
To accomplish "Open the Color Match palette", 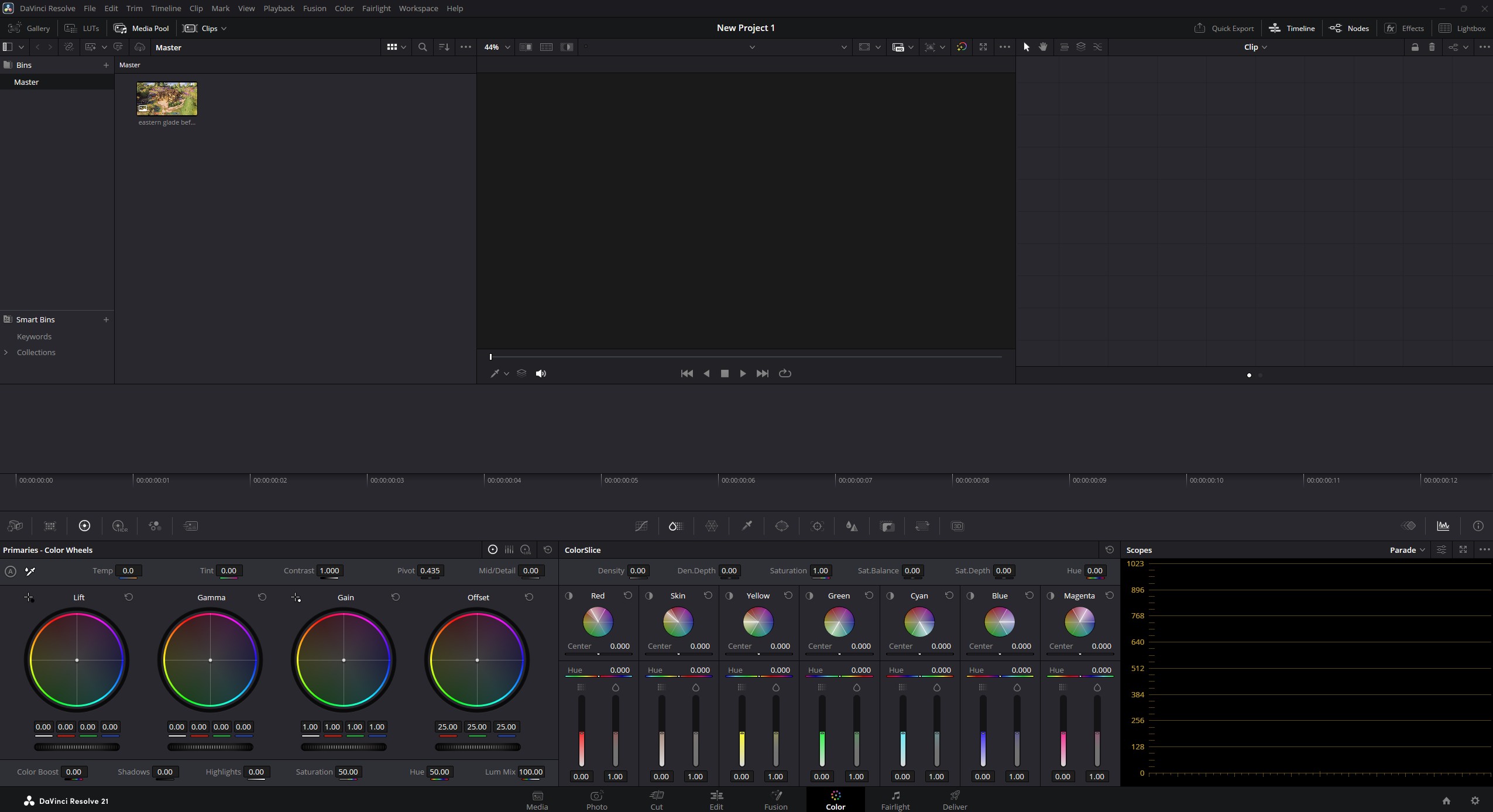I will coord(50,526).
